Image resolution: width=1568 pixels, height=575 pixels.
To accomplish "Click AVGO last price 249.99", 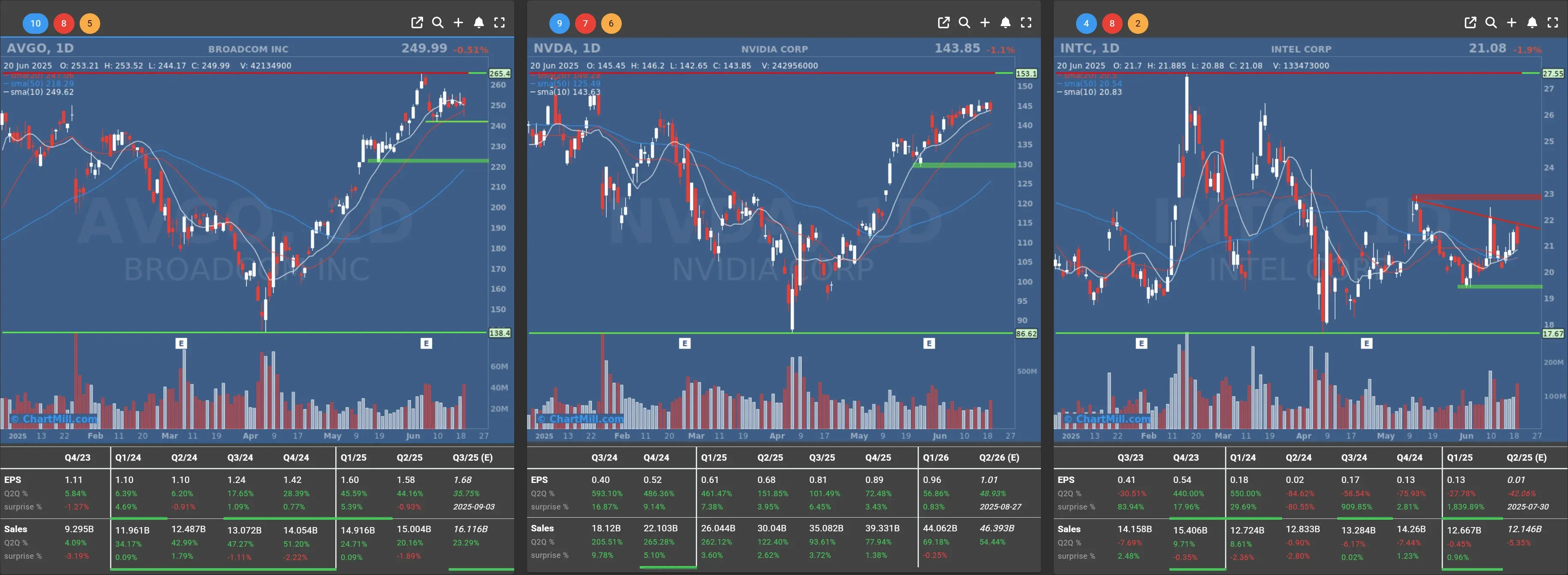I will (424, 48).
